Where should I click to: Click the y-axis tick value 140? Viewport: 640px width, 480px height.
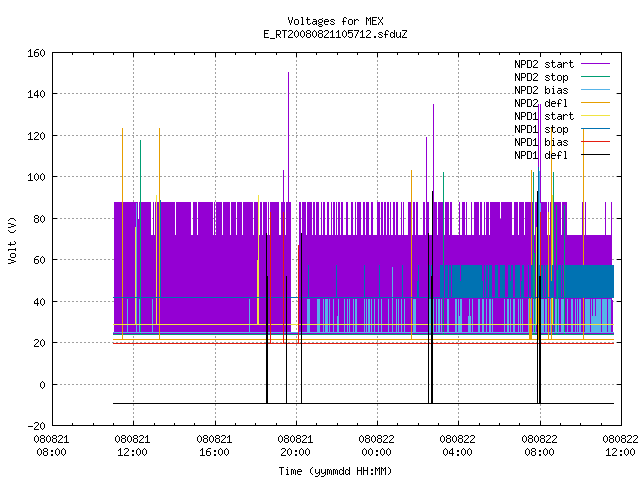pyautogui.click(x=36, y=94)
